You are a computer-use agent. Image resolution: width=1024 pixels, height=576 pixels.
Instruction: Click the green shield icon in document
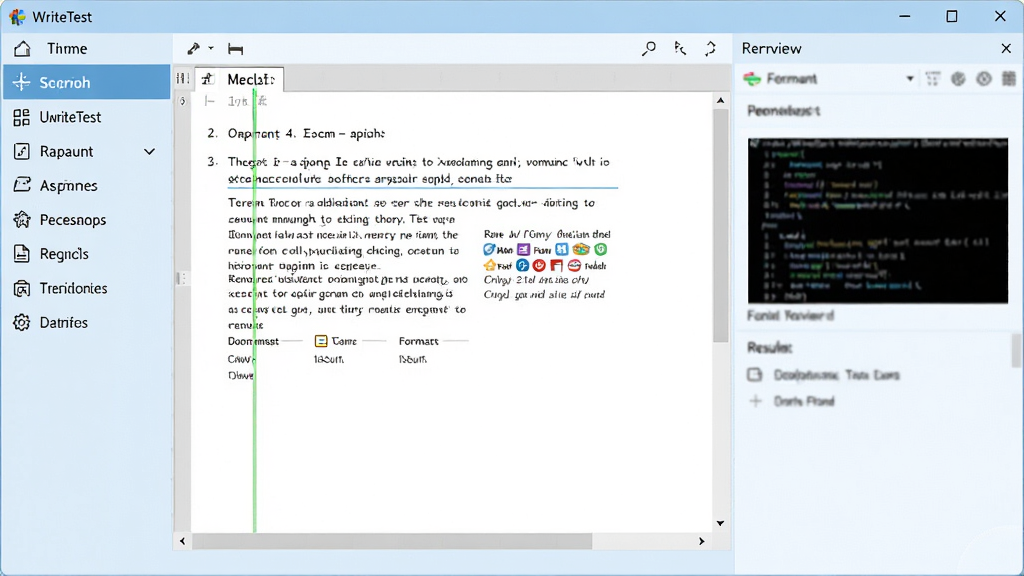tap(601, 249)
